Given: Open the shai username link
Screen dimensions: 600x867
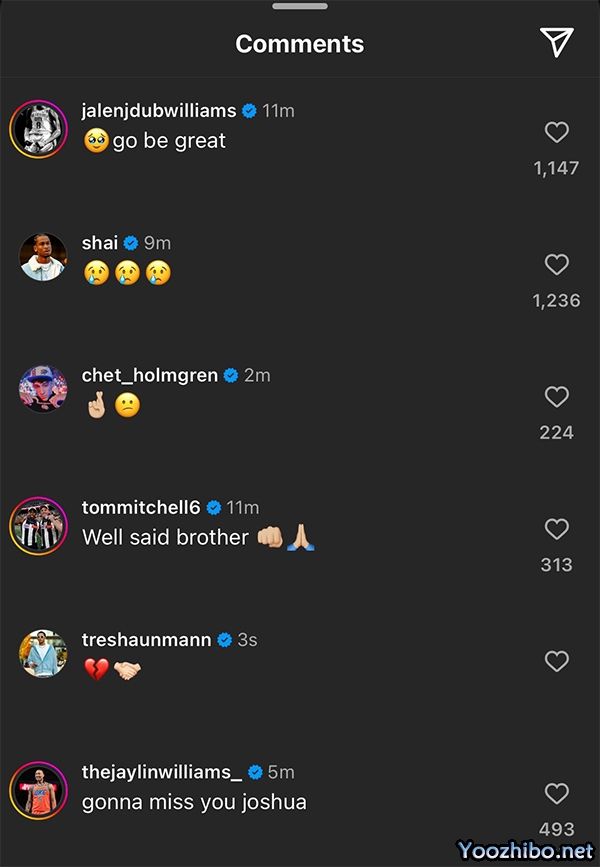Looking at the screenshot, I should (100, 242).
